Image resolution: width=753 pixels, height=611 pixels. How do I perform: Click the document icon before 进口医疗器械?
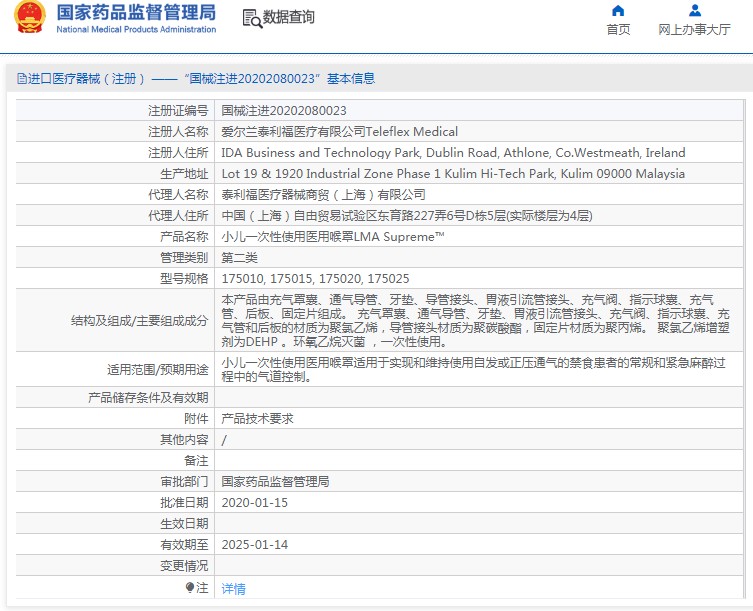(x=22, y=78)
